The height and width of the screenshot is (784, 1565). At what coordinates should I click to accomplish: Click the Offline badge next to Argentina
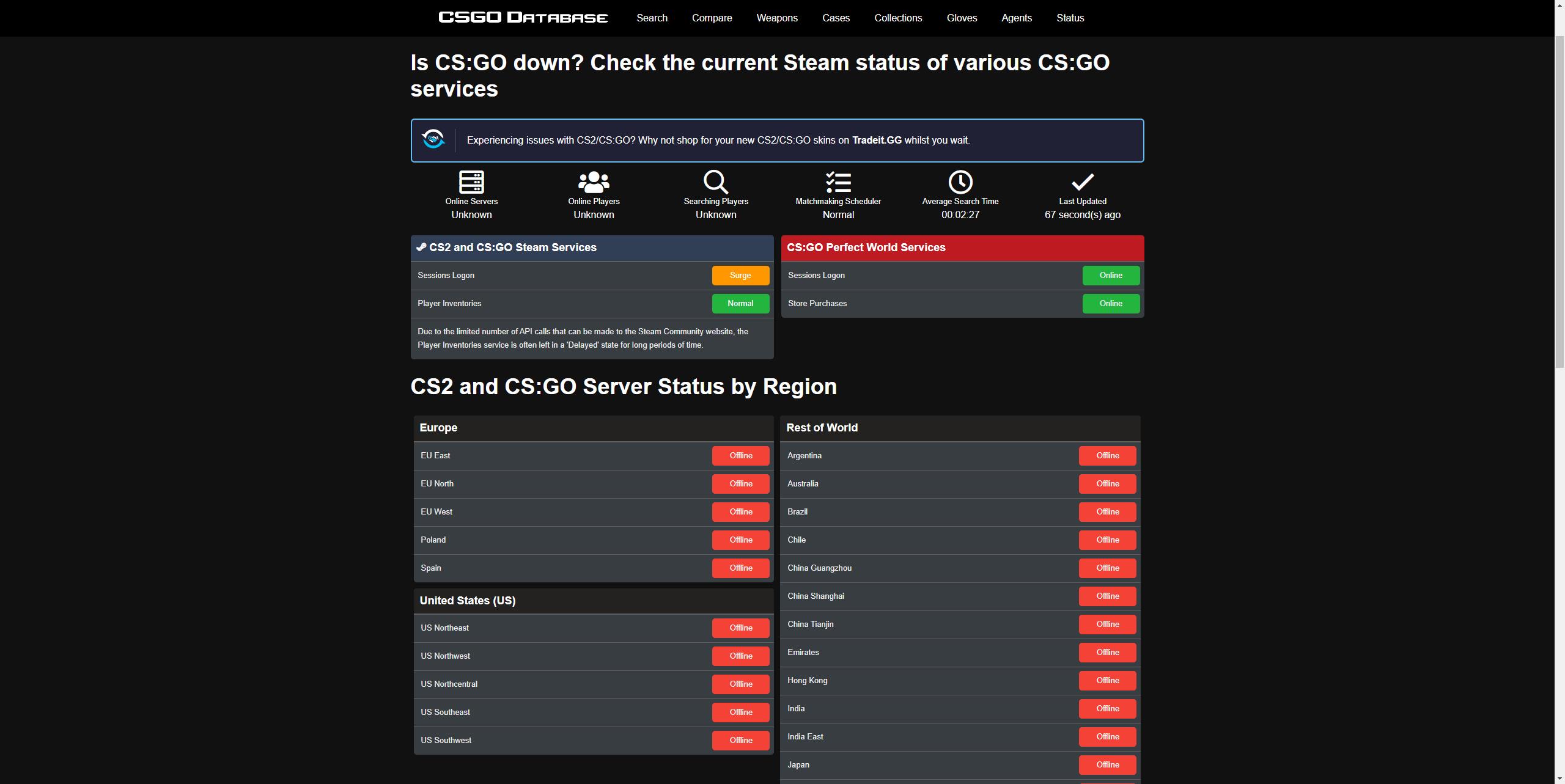tap(1107, 456)
